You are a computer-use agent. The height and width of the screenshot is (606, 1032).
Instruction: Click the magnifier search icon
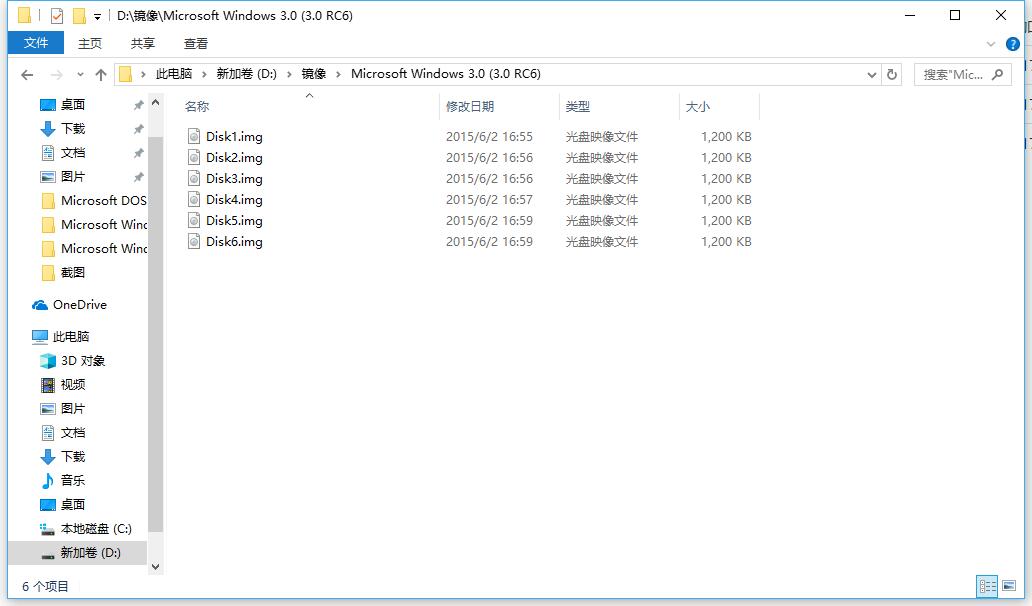pos(998,74)
